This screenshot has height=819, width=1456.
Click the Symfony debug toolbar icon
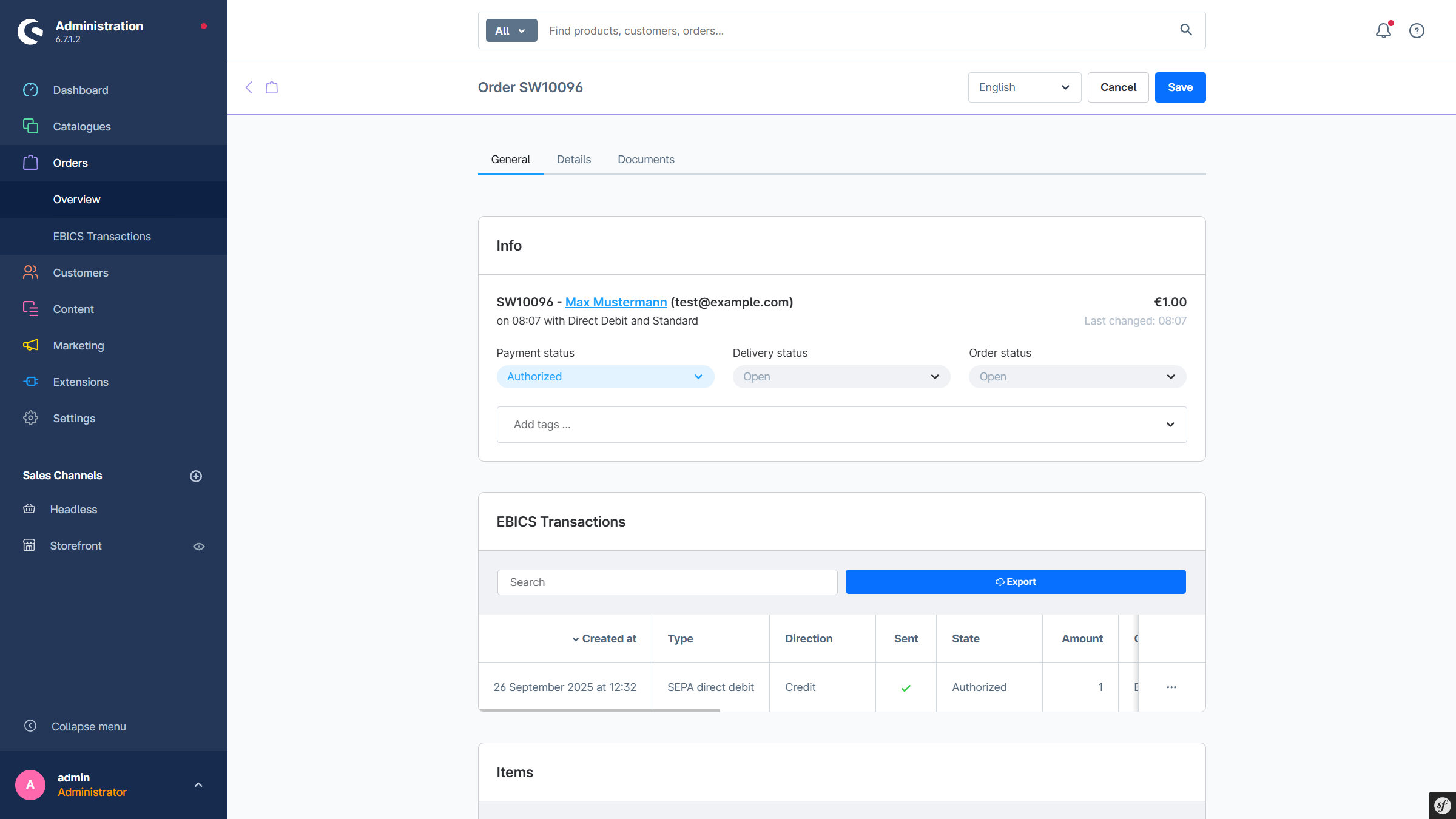pyautogui.click(x=1442, y=805)
